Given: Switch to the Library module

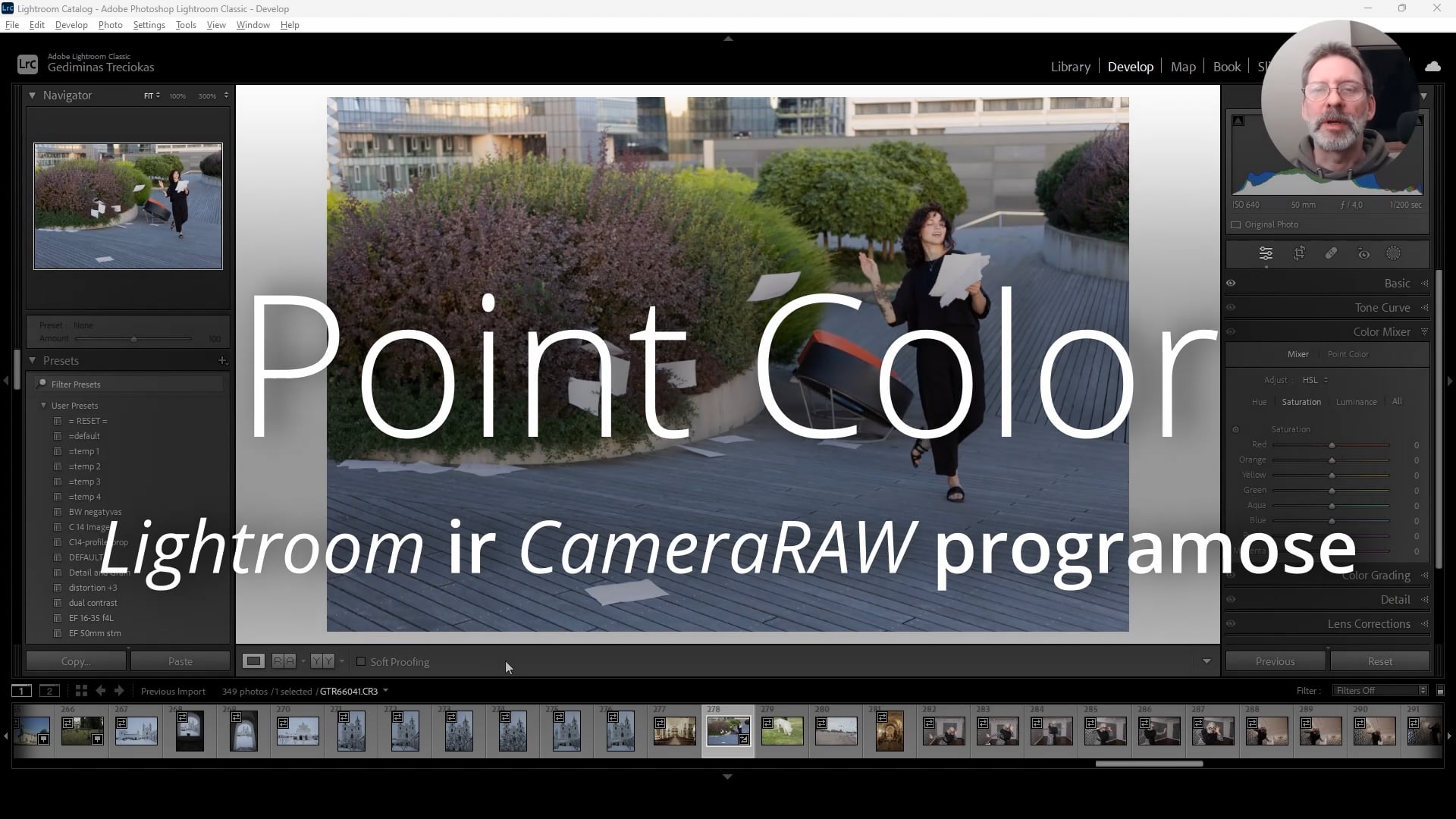Looking at the screenshot, I should [x=1070, y=67].
